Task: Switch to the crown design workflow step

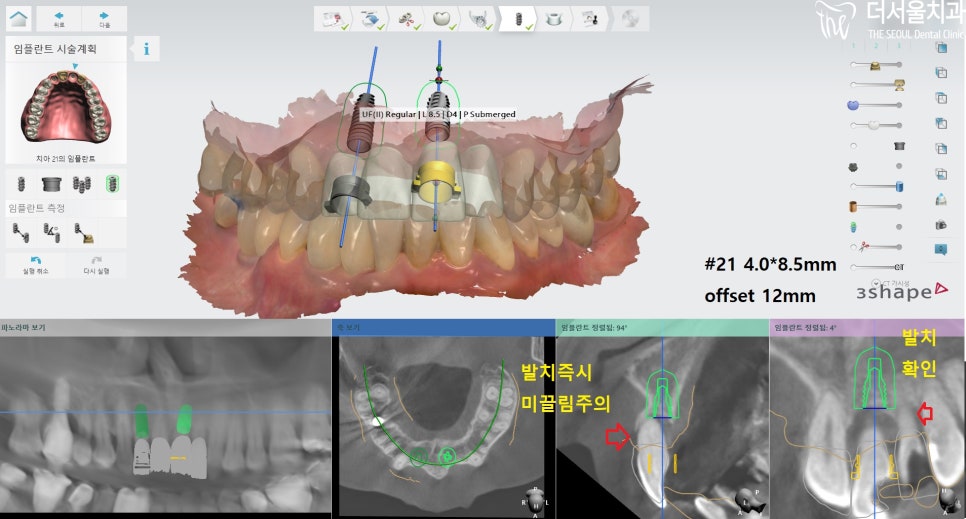Action: 439,18
